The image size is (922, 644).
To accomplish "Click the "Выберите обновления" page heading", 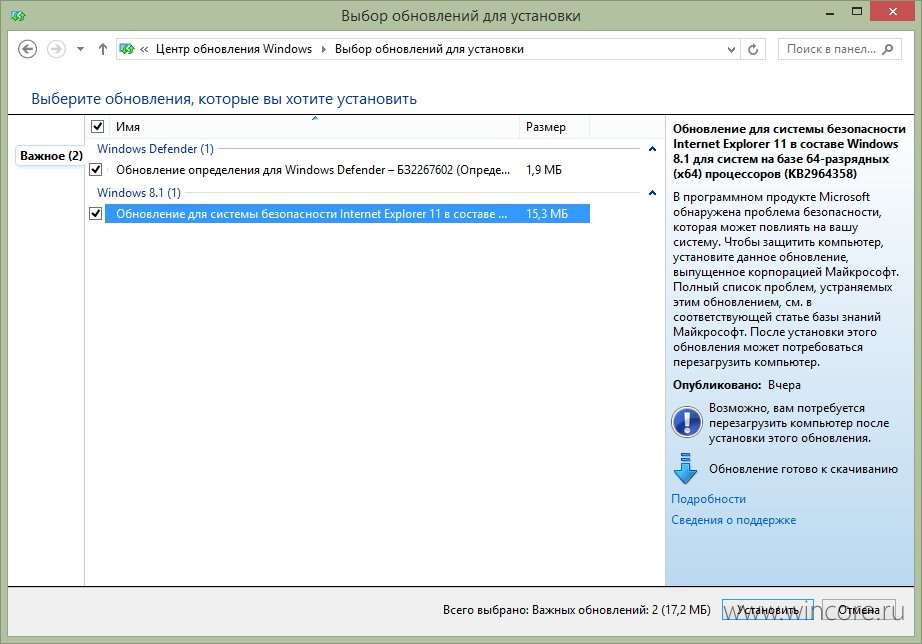I will (224, 99).
